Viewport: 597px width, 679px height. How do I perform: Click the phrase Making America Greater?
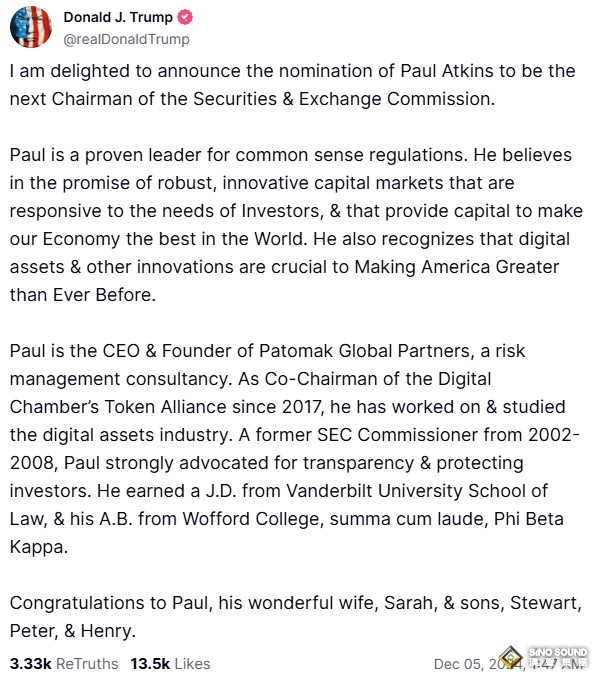457,267
